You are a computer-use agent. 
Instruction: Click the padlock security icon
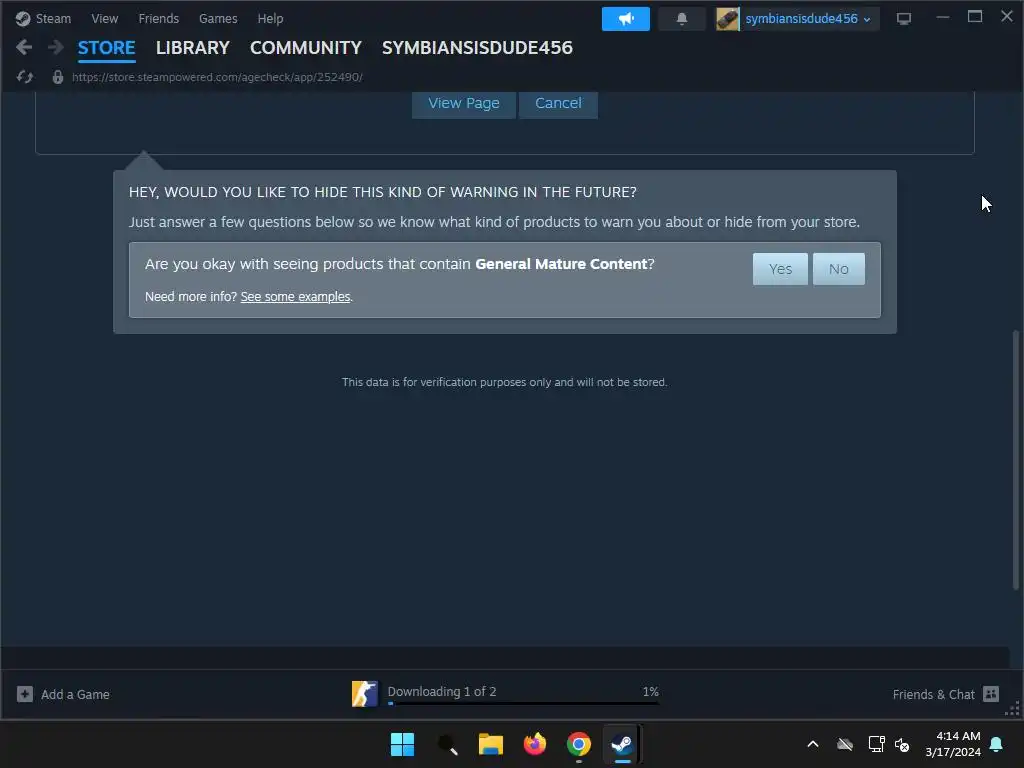(x=57, y=77)
